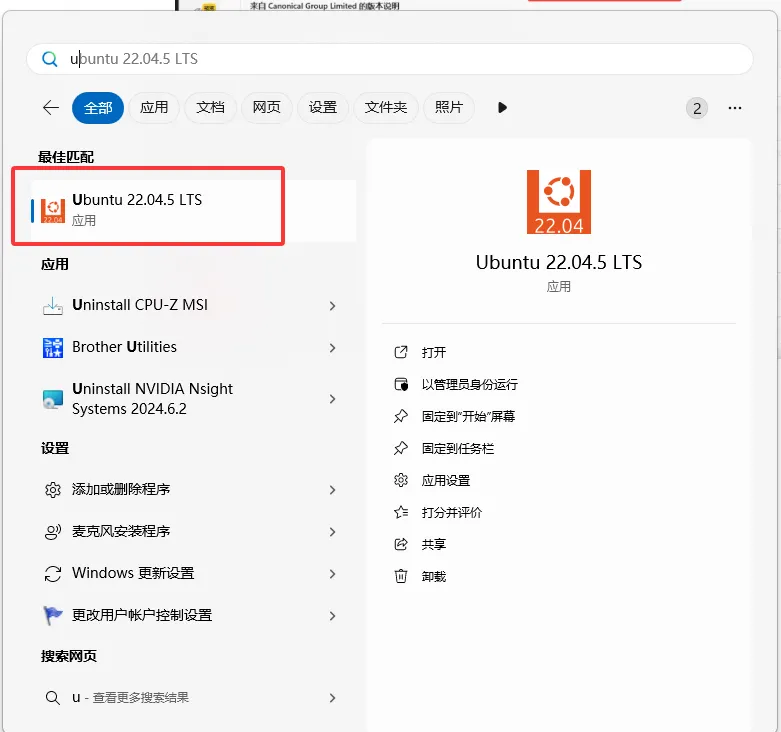This screenshot has width=781, height=732.
Task: Click the microphone icon beside 麦克风安装程序
Action: tap(53, 532)
